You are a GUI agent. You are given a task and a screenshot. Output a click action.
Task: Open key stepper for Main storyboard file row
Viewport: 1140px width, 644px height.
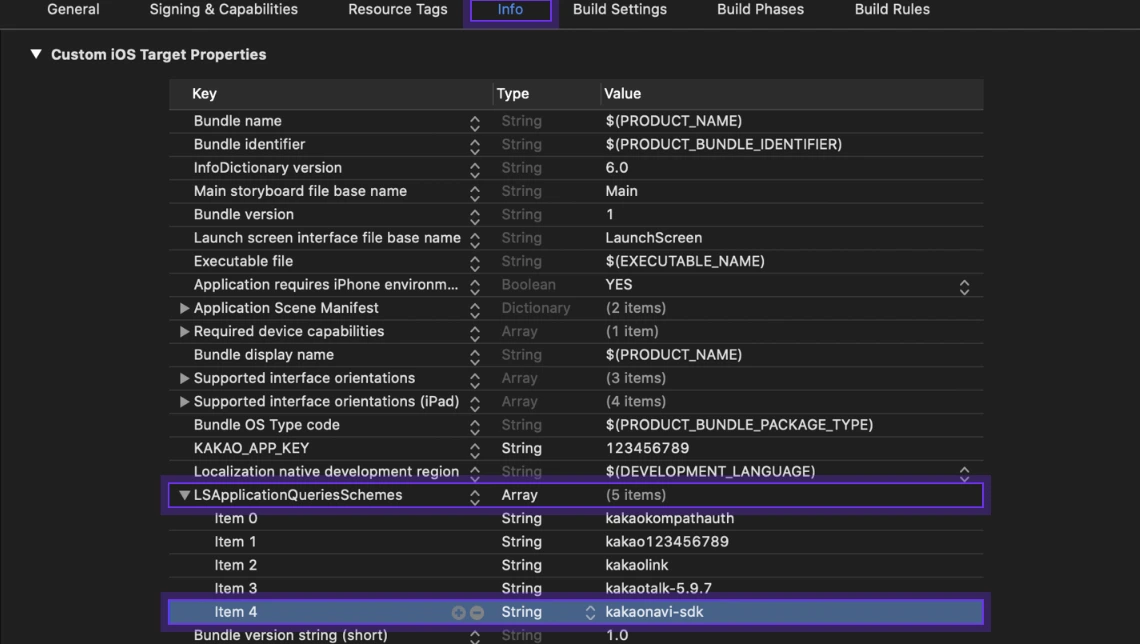475,193
